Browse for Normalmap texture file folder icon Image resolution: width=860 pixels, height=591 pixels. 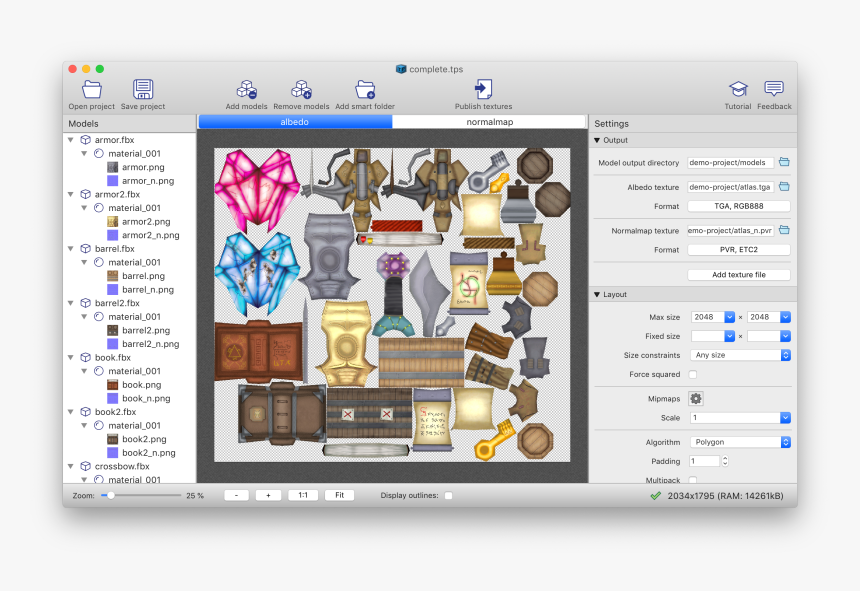784,230
